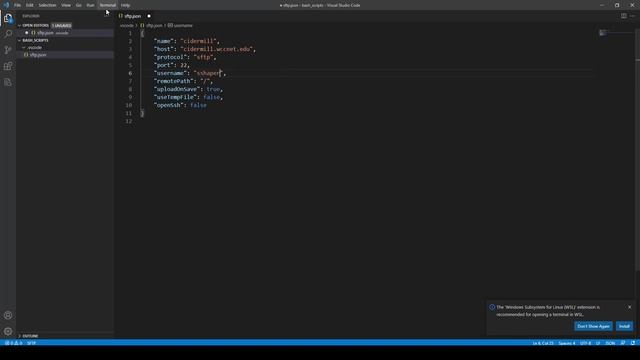Open the Go menu

click(x=78, y=5)
